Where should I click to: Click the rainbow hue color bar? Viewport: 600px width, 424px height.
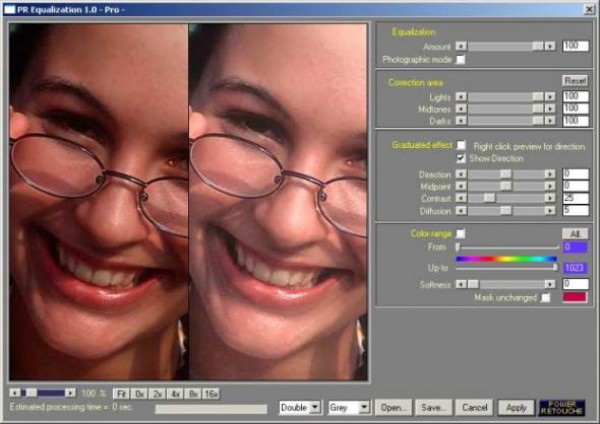click(x=506, y=258)
